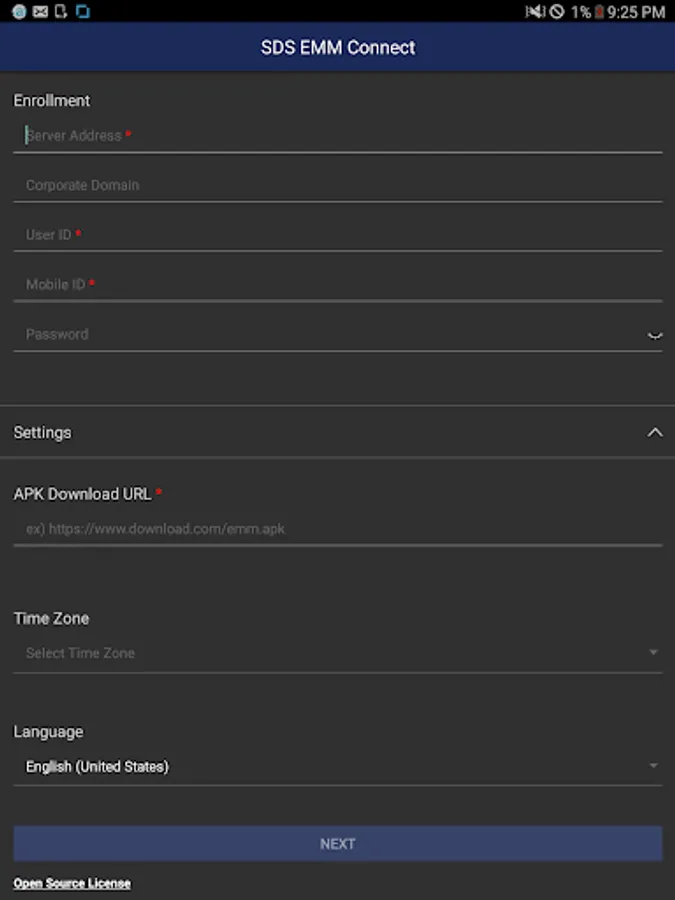Tap the blue overlapping squares notification icon
Viewport: 675px width, 900px height.
pyautogui.click(x=83, y=11)
